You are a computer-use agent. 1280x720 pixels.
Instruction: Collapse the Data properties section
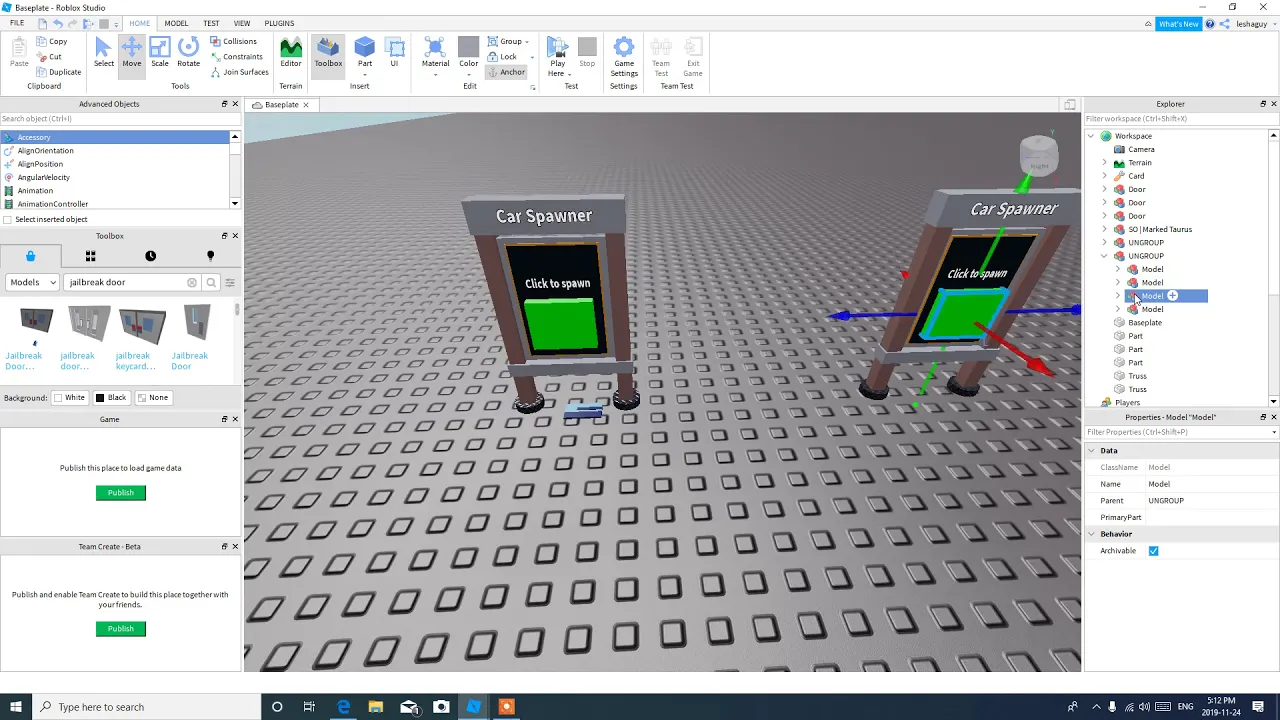pyautogui.click(x=1092, y=451)
